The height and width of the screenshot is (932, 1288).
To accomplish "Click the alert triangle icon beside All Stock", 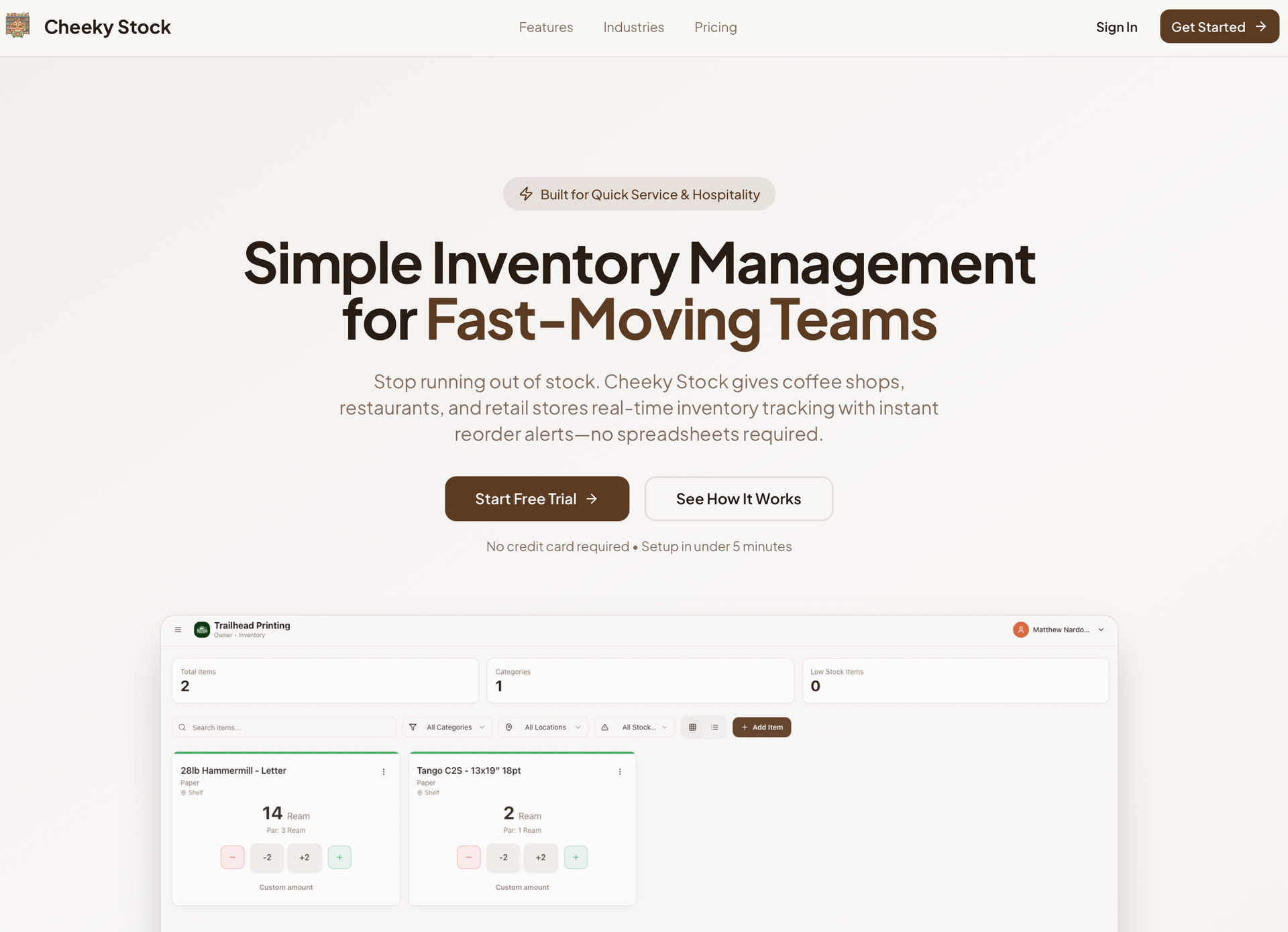I will [x=605, y=727].
